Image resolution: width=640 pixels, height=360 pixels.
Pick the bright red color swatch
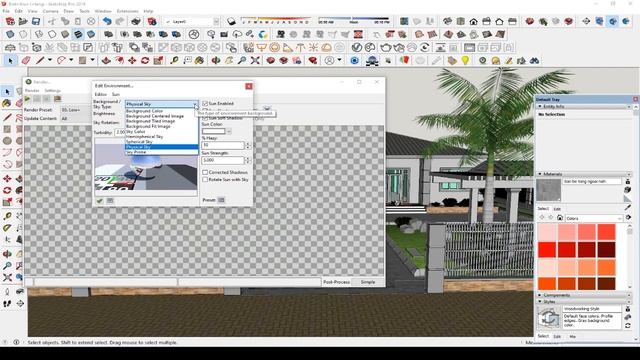click(x=547, y=249)
